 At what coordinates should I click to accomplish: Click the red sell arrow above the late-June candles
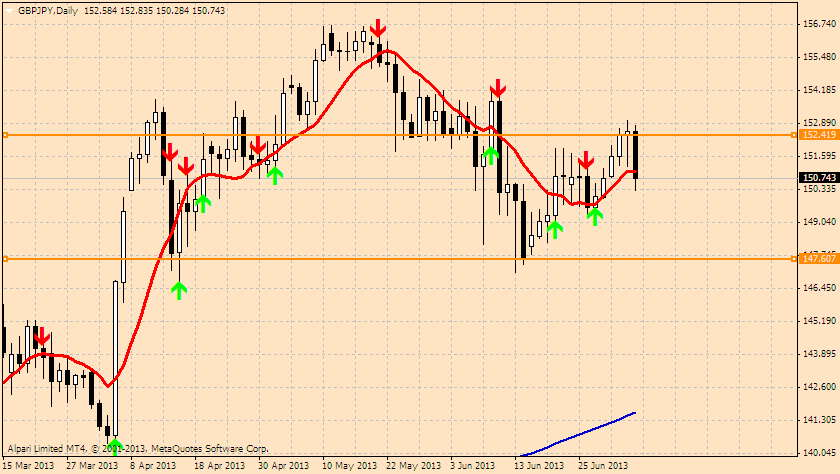coord(586,160)
